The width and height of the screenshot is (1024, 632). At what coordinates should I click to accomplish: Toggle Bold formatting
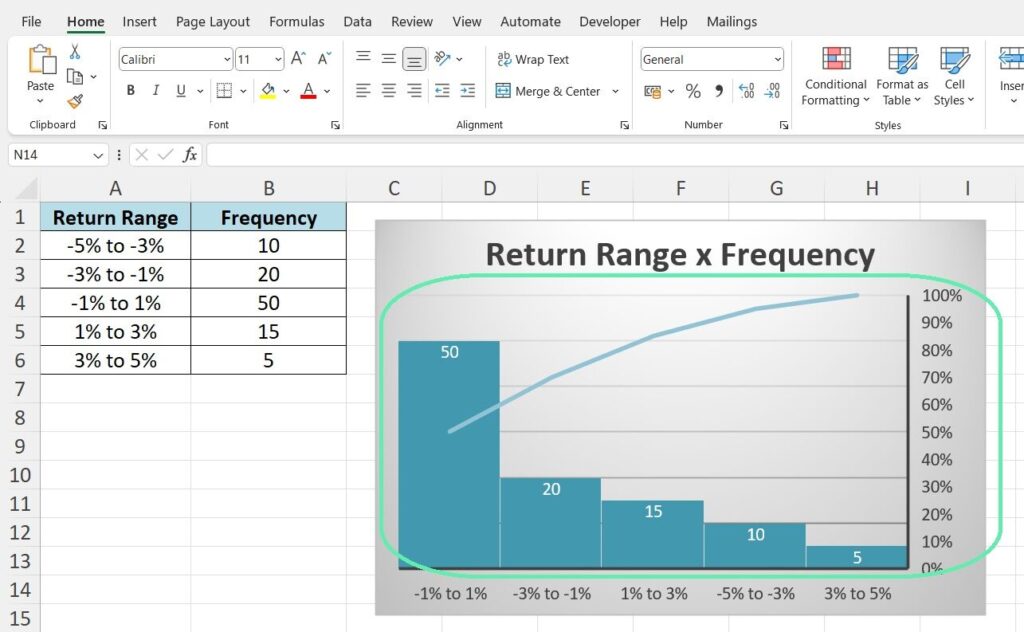pos(131,91)
